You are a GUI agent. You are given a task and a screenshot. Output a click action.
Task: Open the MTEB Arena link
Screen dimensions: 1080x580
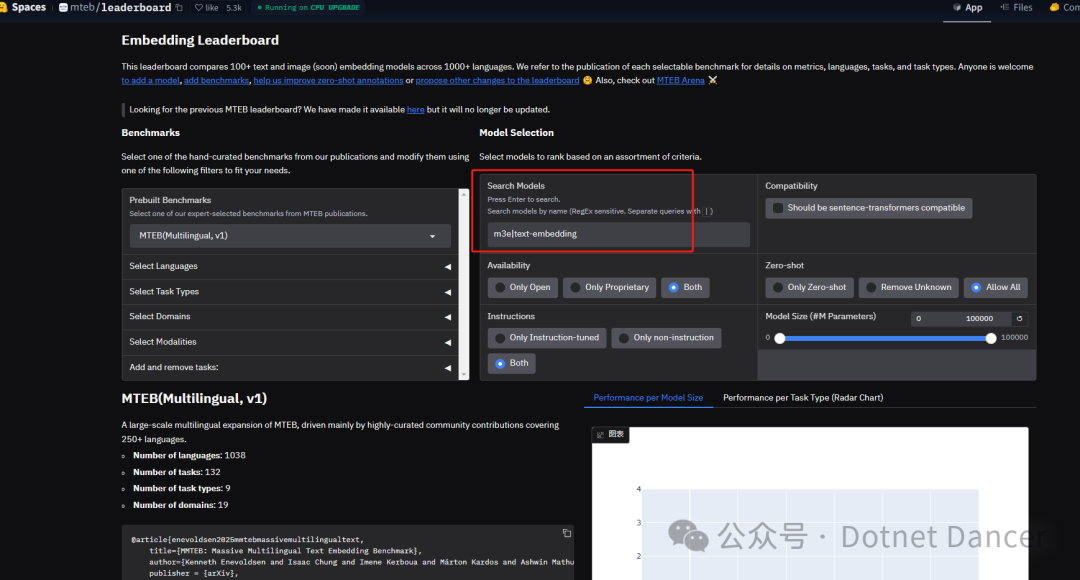[x=681, y=81]
